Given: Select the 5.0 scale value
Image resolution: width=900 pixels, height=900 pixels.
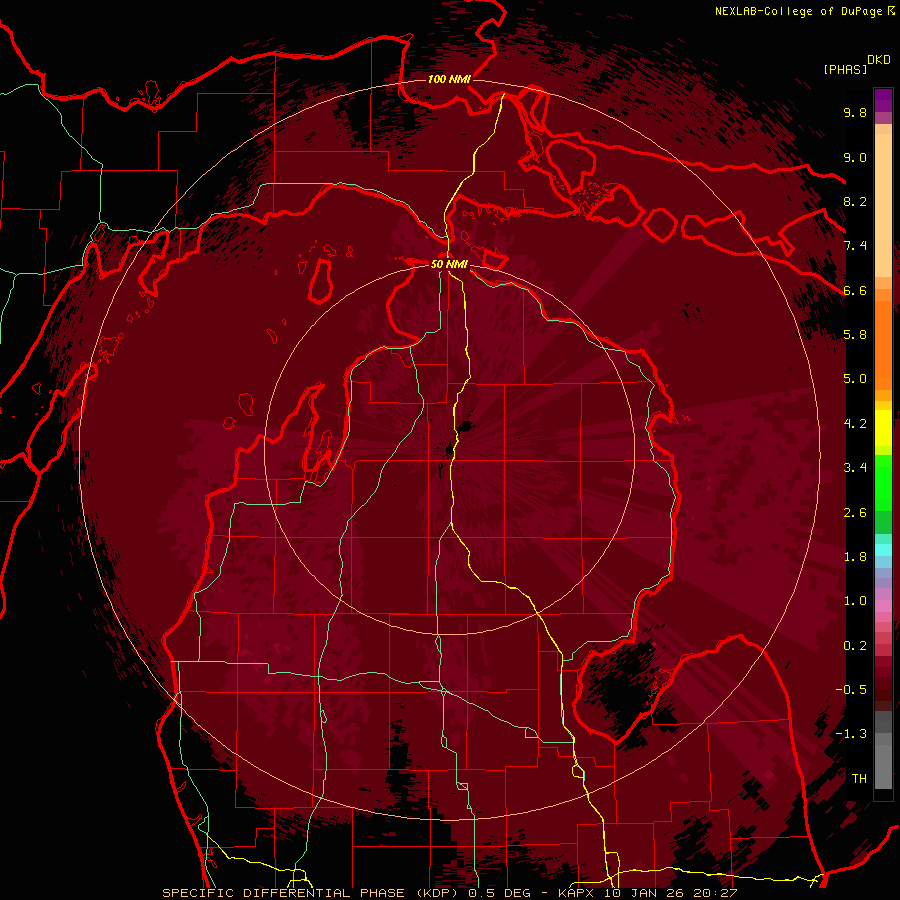Looking at the screenshot, I should click(855, 379).
